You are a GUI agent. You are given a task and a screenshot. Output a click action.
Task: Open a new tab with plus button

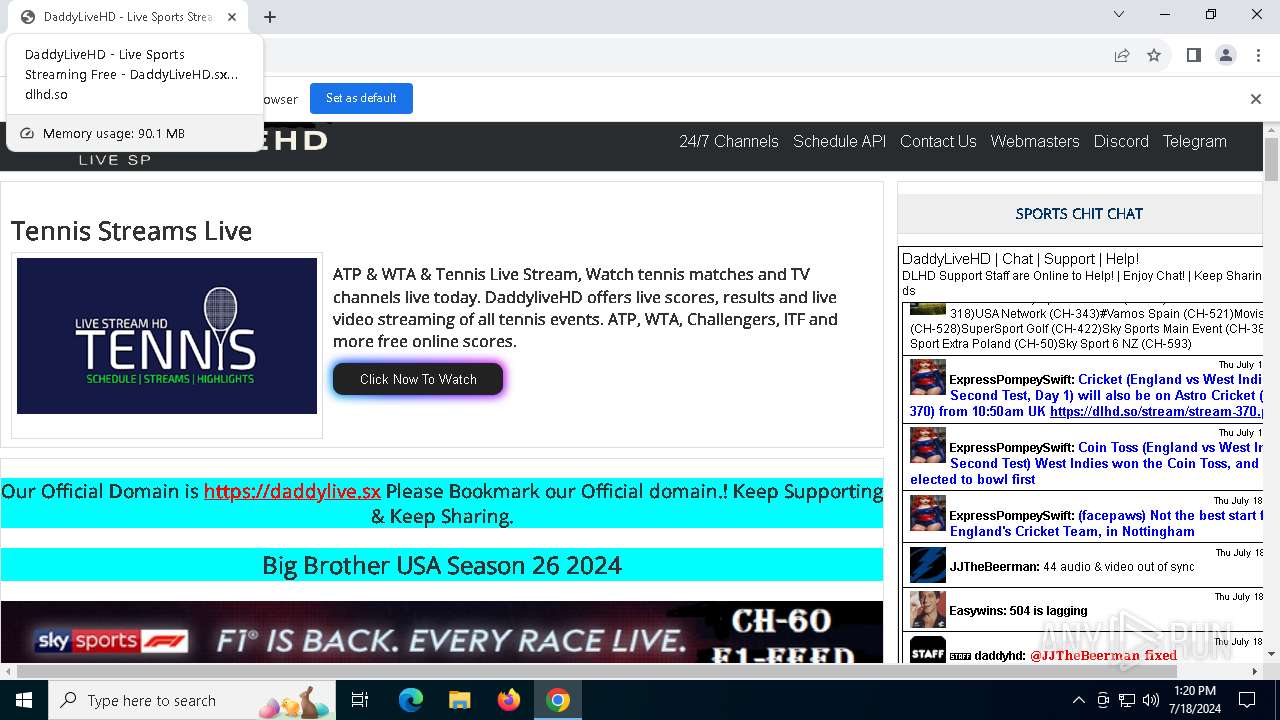(270, 17)
